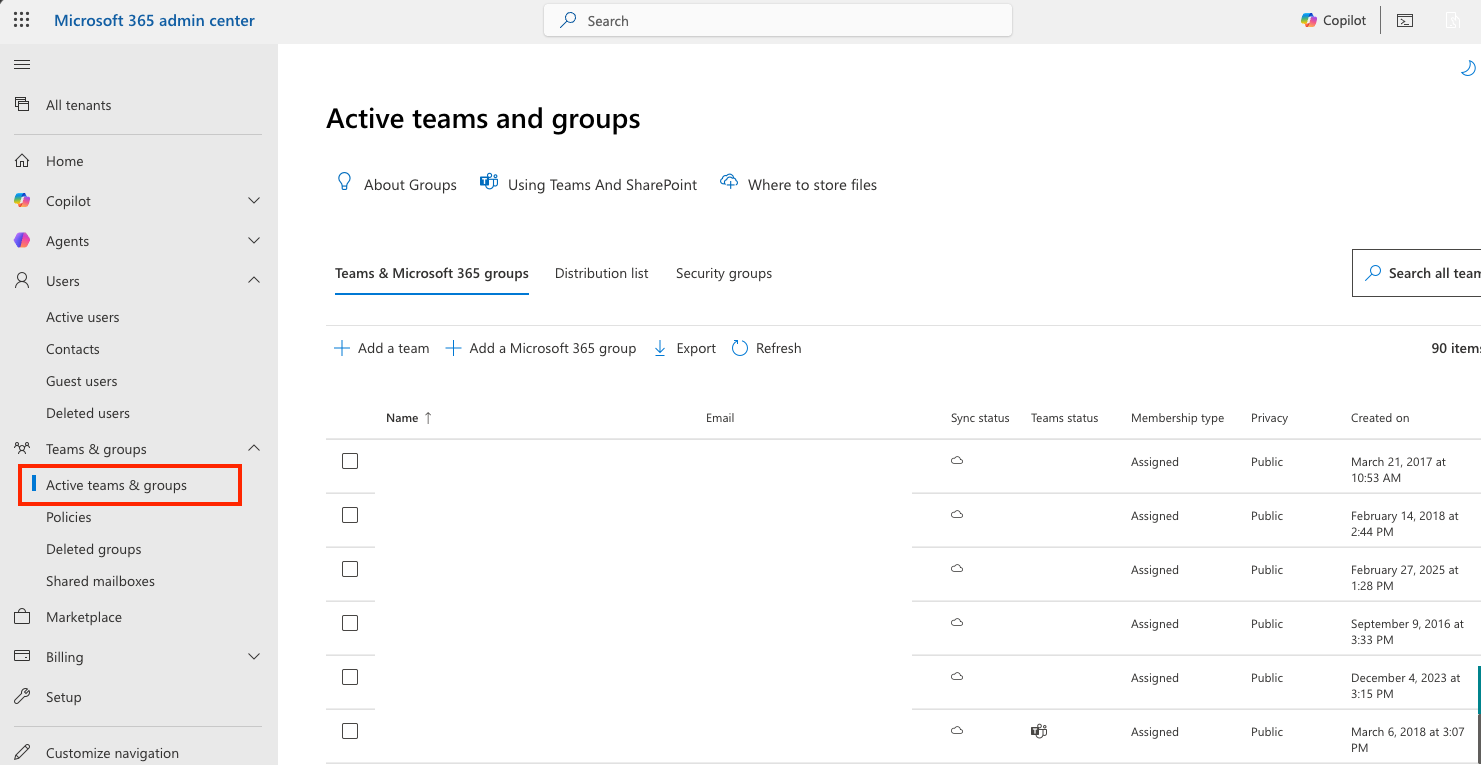
Task: Refresh the groups list
Action: (766, 347)
